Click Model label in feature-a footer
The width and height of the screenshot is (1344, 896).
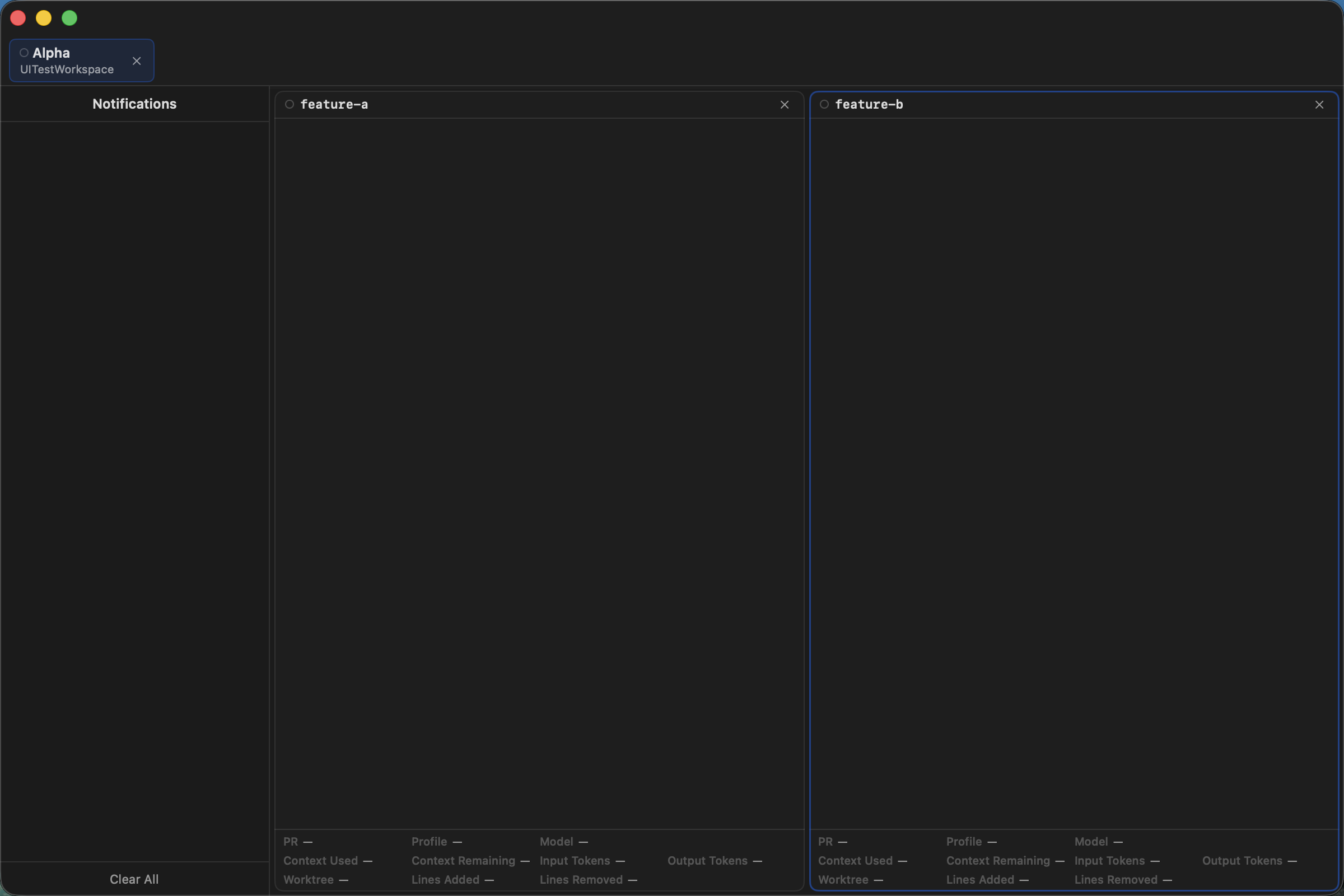(557, 842)
